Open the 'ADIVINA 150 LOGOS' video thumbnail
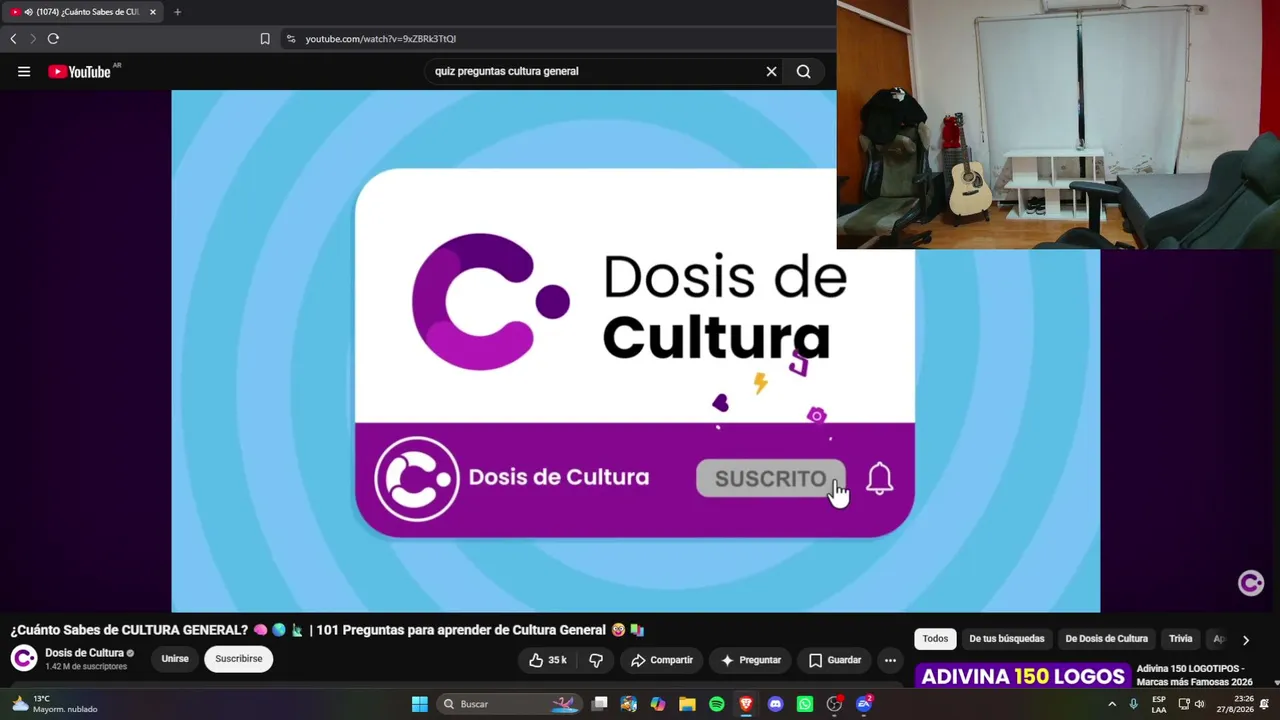 [1022, 676]
